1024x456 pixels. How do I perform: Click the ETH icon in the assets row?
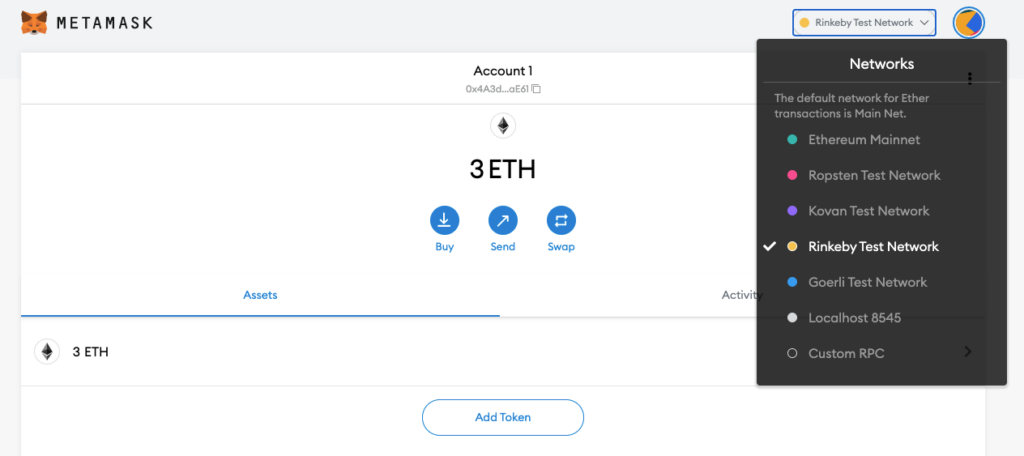(x=47, y=352)
